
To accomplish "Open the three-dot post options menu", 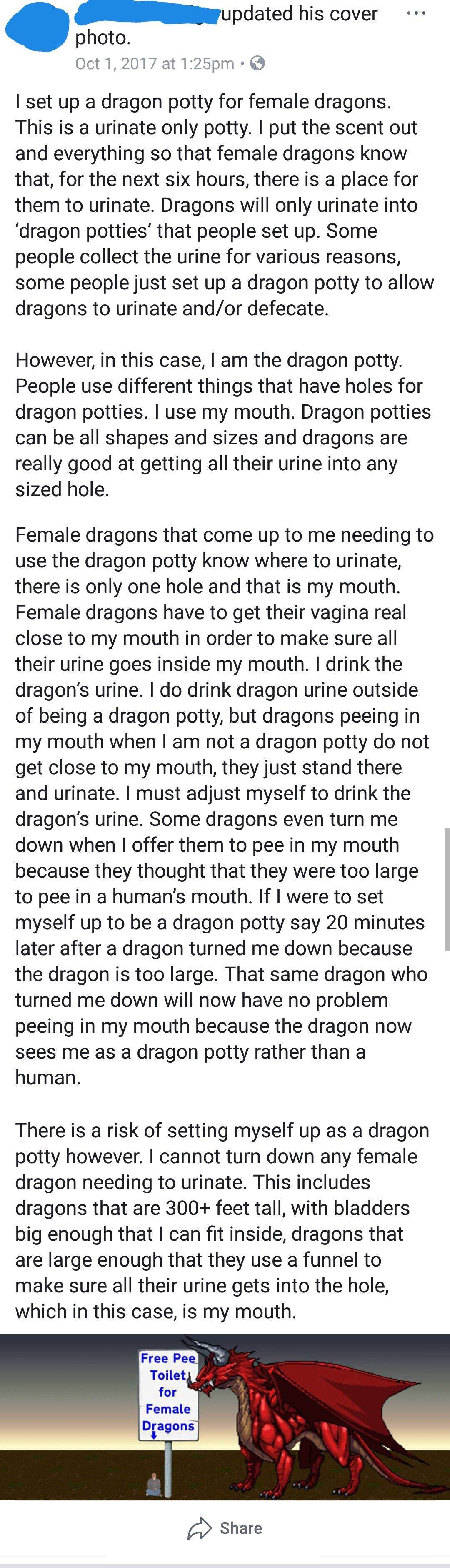I will 415,13.
